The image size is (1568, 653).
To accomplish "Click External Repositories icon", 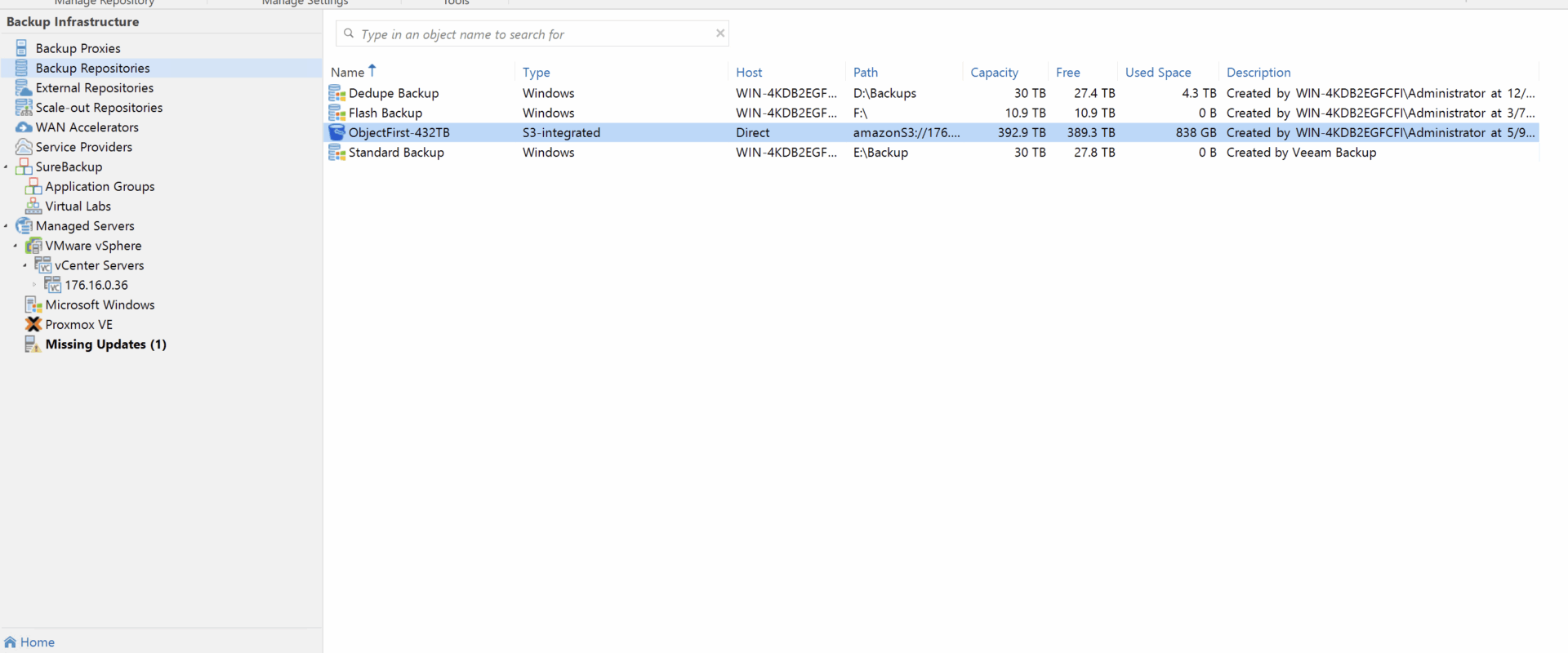I will (x=24, y=87).
